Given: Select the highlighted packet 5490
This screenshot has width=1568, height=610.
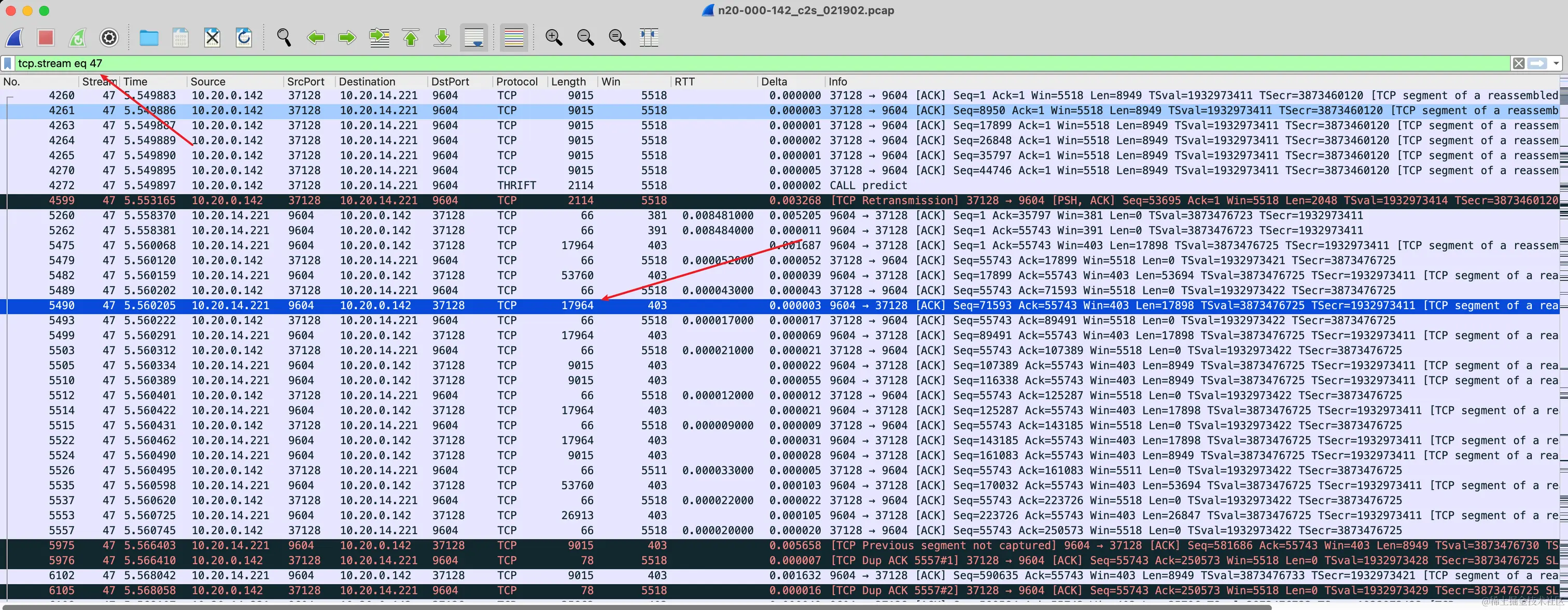Looking at the screenshot, I should click(x=779, y=306).
